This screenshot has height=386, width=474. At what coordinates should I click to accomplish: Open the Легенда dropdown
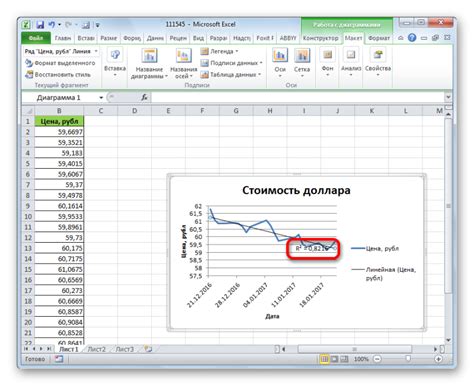coord(220,51)
